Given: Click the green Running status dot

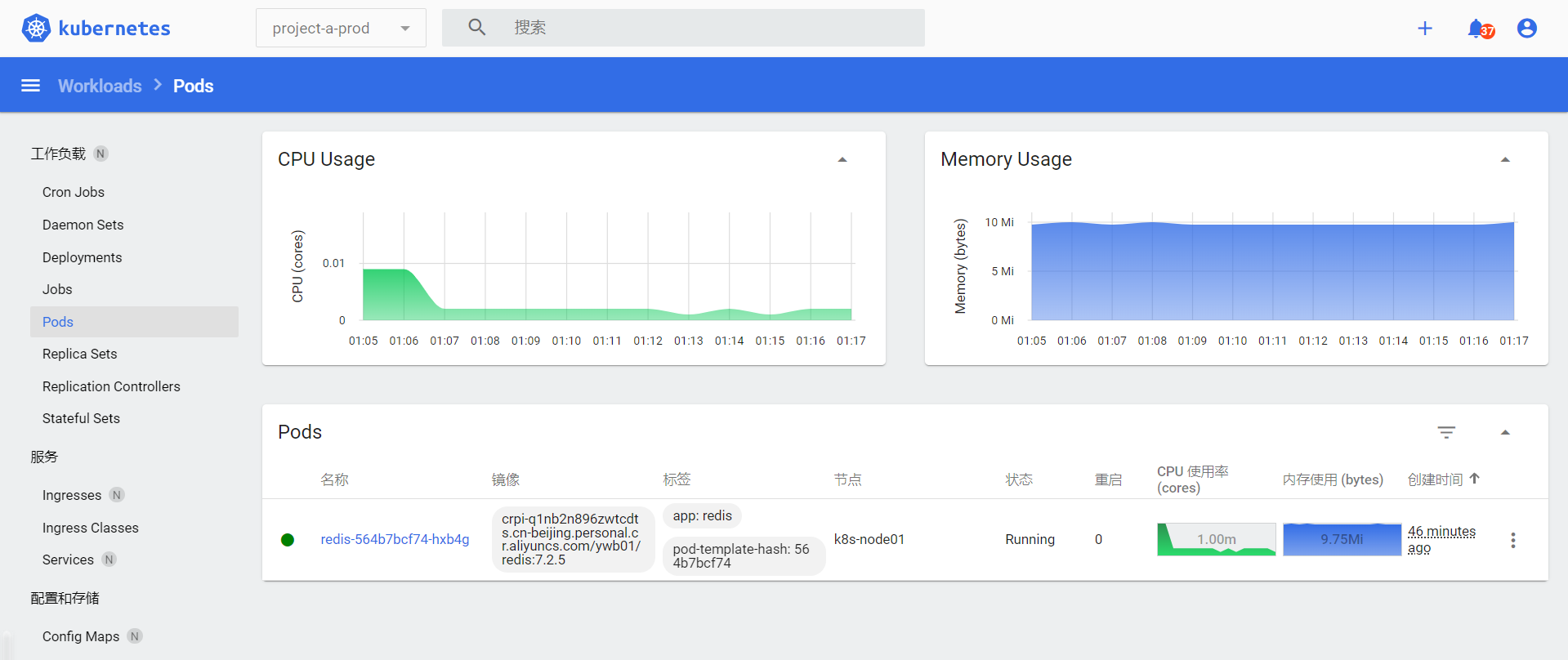Looking at the screenshot, I should [x=288, y=540].
